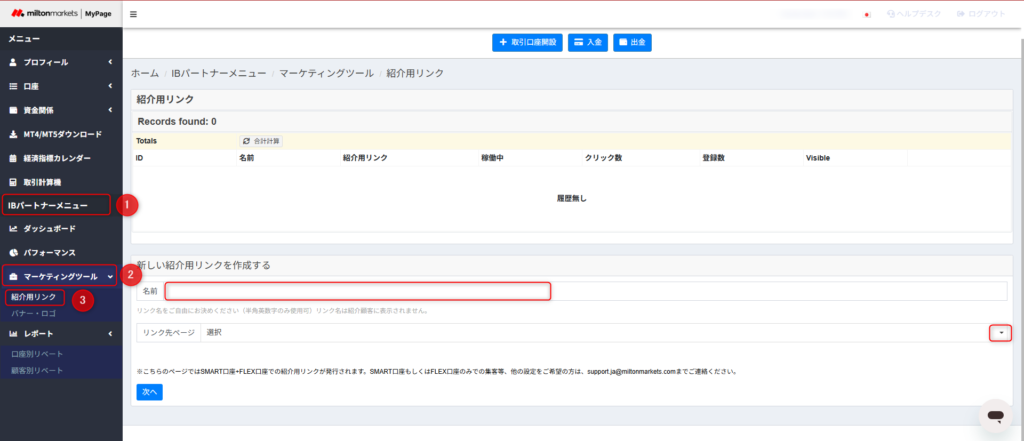Image resolution: width=1024 pixels, height=441 pixels.
Task: Expand the プロフィール sidebar menu
Action: 60,62
